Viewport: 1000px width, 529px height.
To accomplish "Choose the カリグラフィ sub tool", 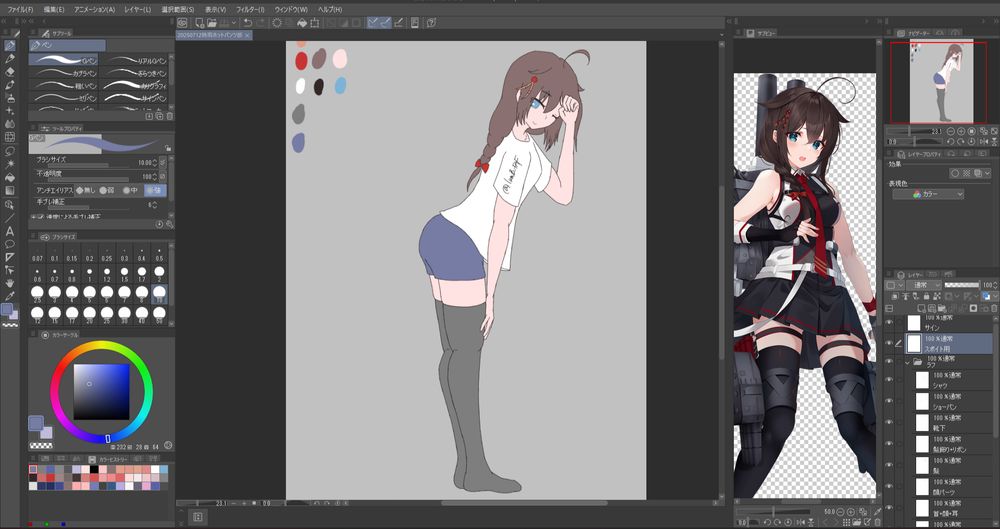I will click(135, 85).
